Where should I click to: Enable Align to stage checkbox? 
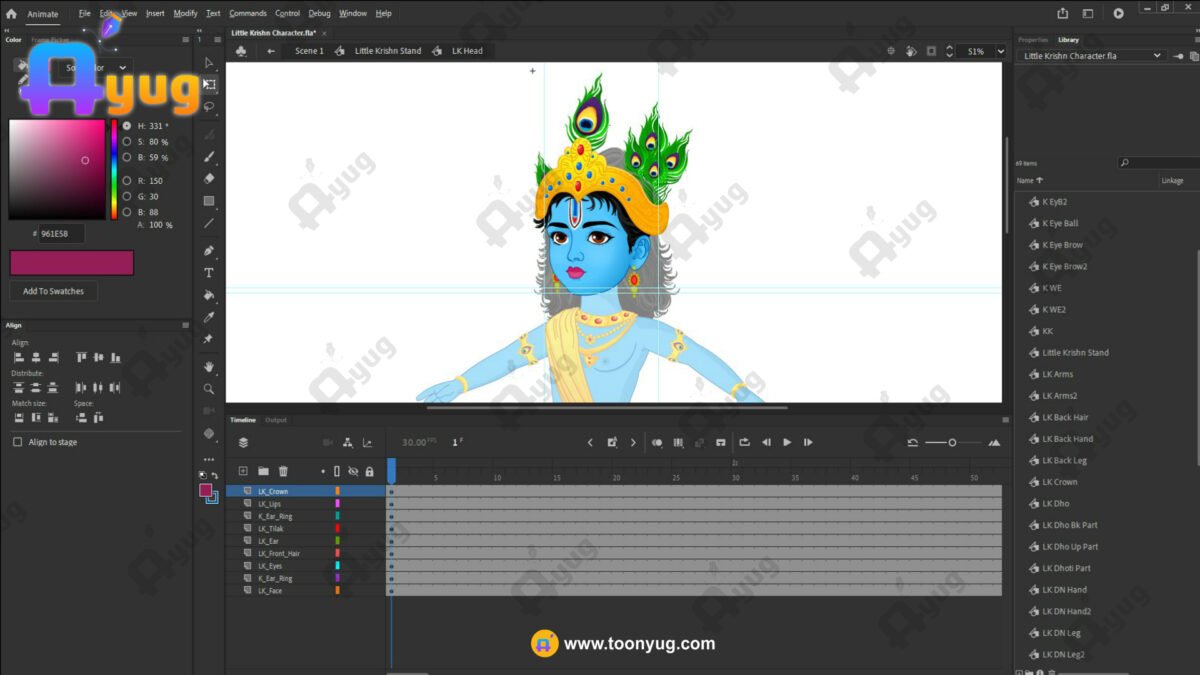[17, 442]
